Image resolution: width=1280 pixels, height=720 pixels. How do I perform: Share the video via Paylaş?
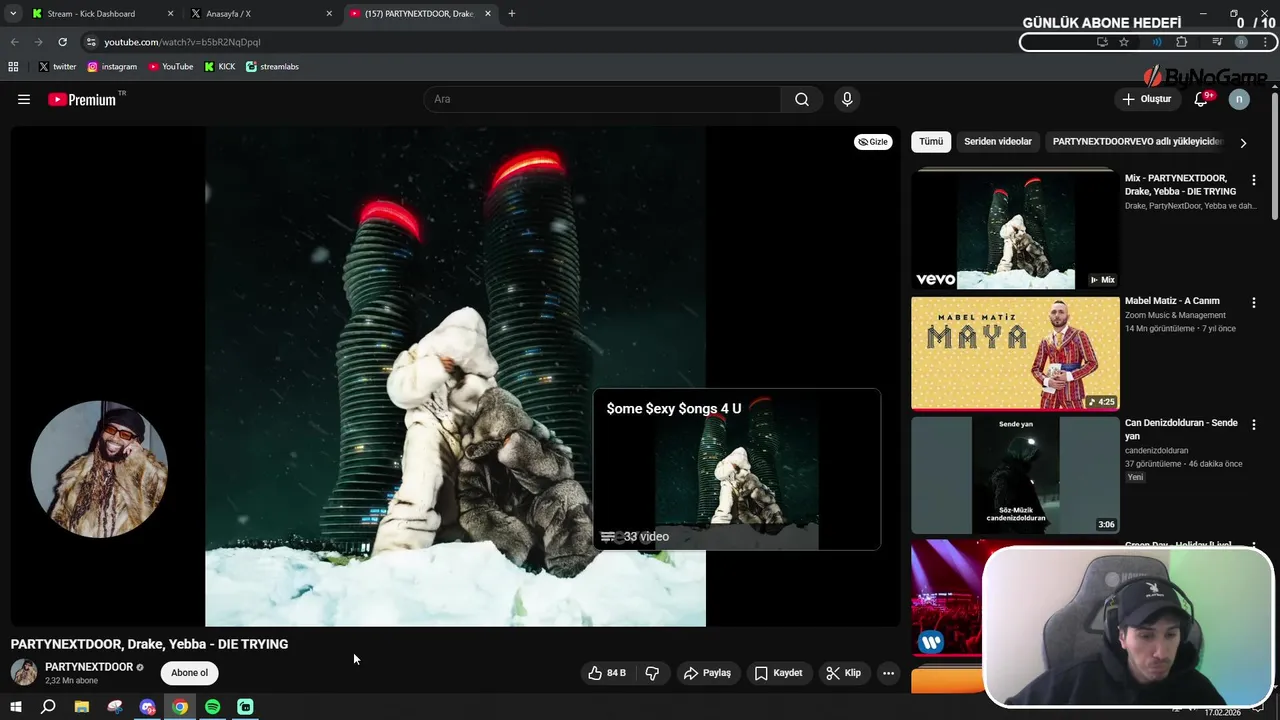[708, 673]
